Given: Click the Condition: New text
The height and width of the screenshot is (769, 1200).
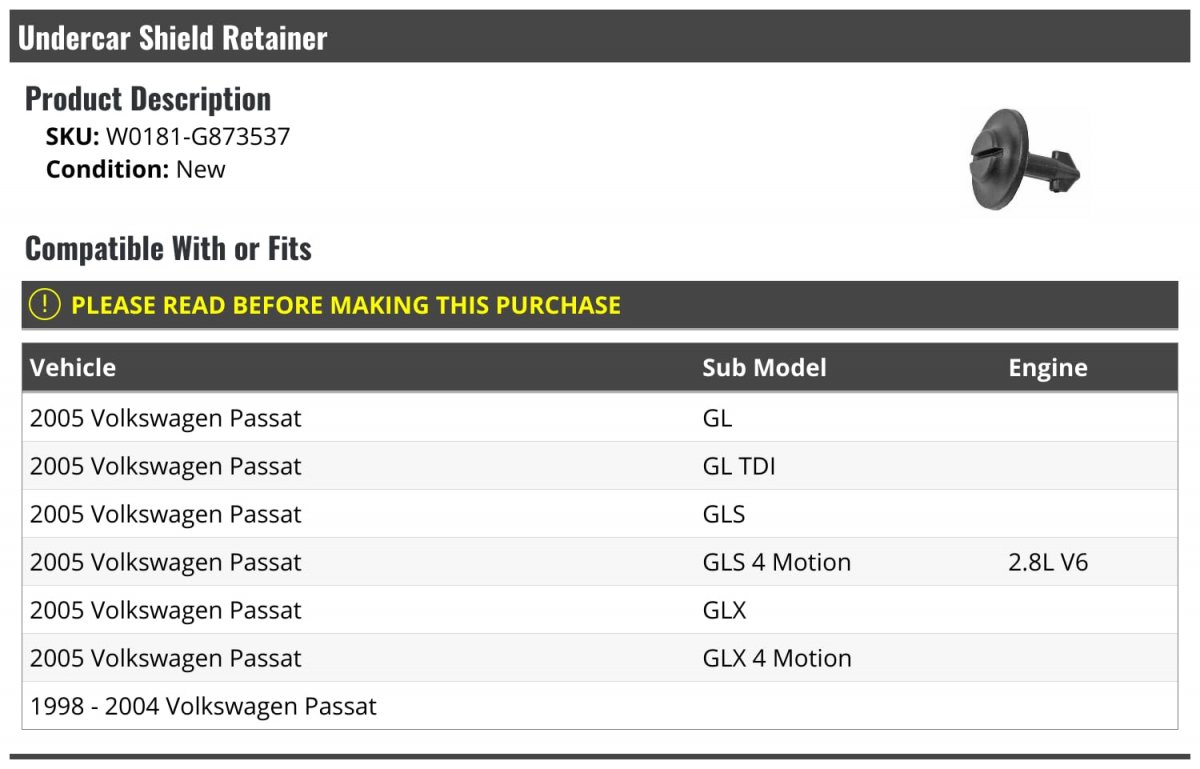Looking at the screenshot, I should point(135,169).
